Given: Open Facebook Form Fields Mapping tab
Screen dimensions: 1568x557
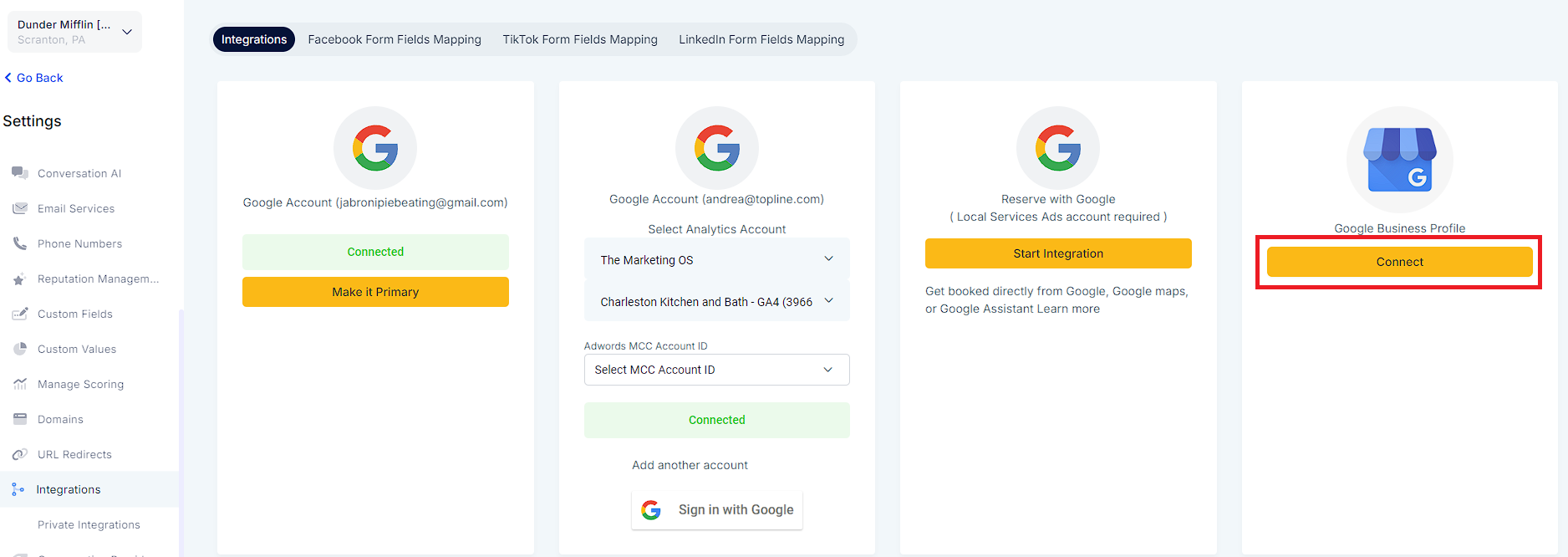Looking at the screenshot, I should coord(395,39).
